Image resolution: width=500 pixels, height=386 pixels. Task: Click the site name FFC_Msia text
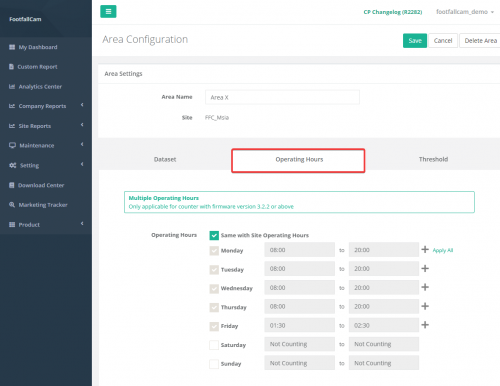pos(217,118)
